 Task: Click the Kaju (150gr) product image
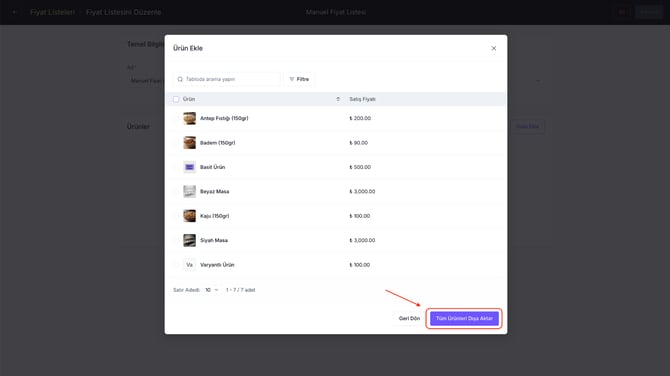click(189, 216)
